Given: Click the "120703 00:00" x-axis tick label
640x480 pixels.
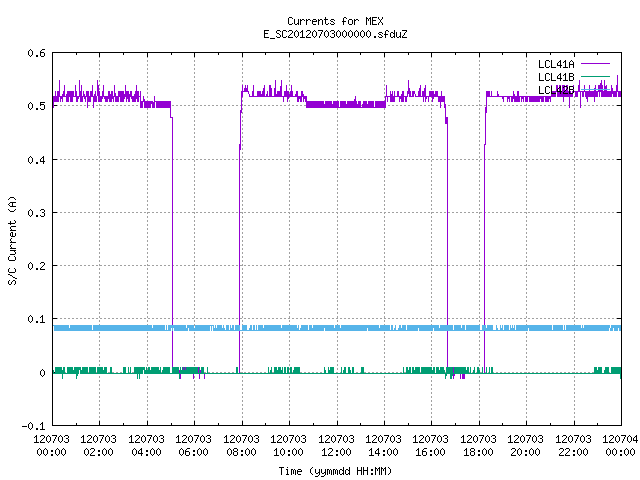Looking at the screenshot, I should point(51,446).
